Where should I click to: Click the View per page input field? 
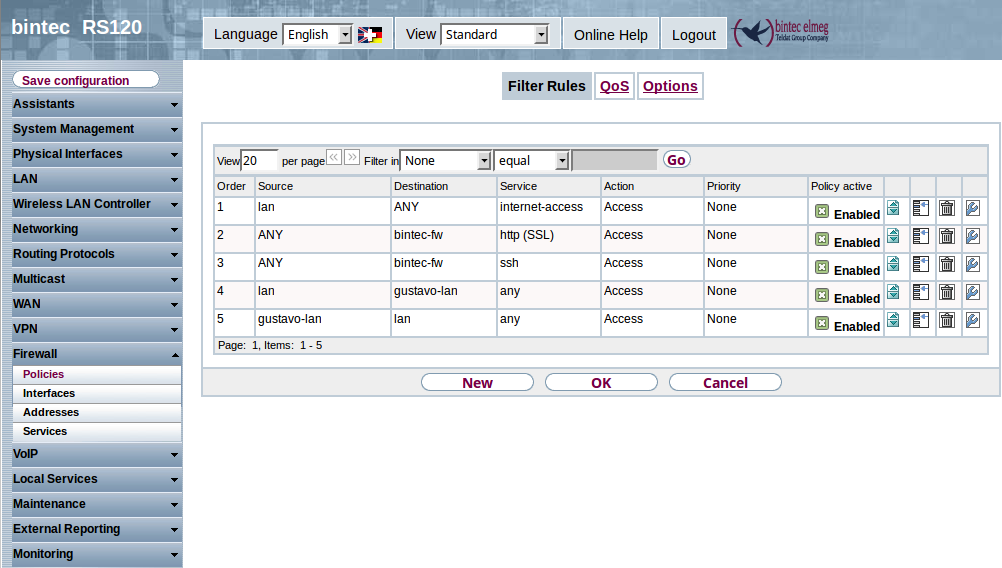click(x=259, y=160)
